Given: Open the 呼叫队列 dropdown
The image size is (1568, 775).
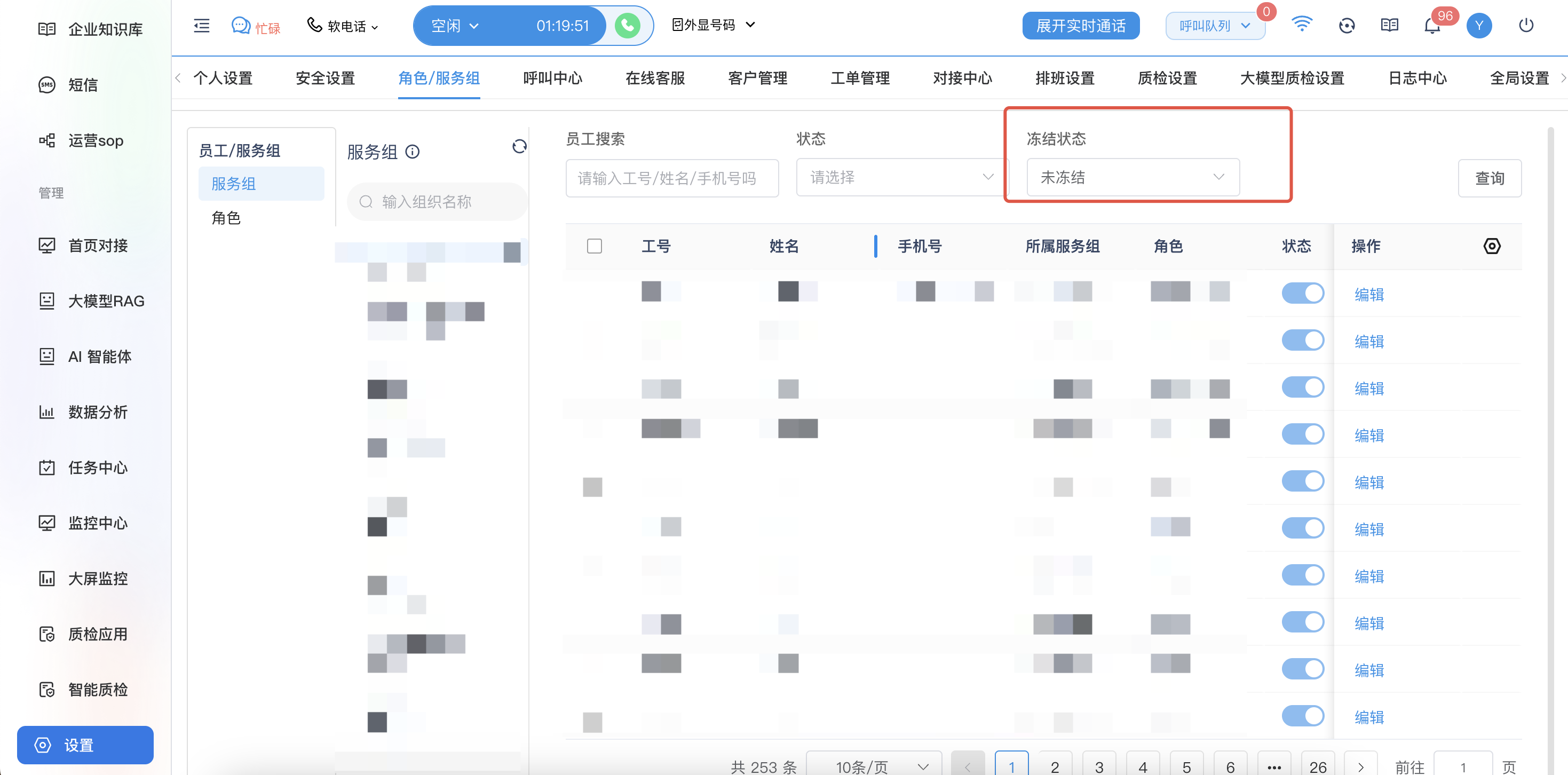Looking at the screenshot, I should (1215, 26).
